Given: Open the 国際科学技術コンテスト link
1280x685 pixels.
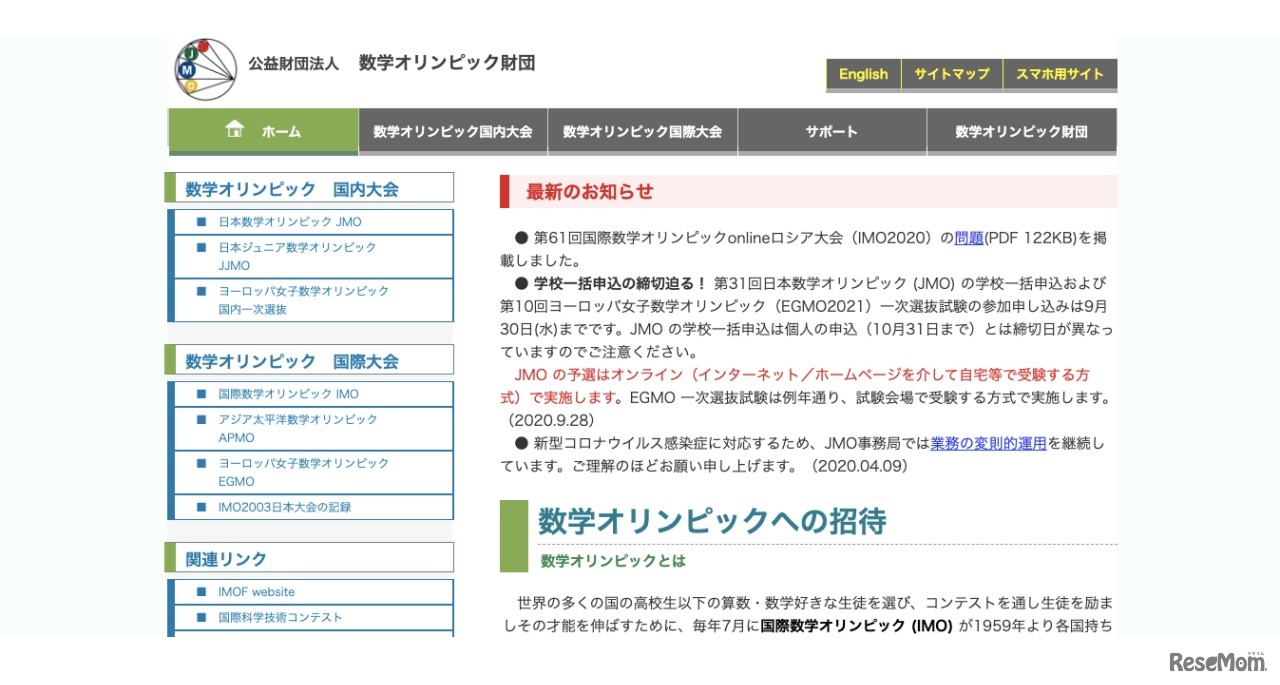Looking at the screenshot, I should click(279, 617).
